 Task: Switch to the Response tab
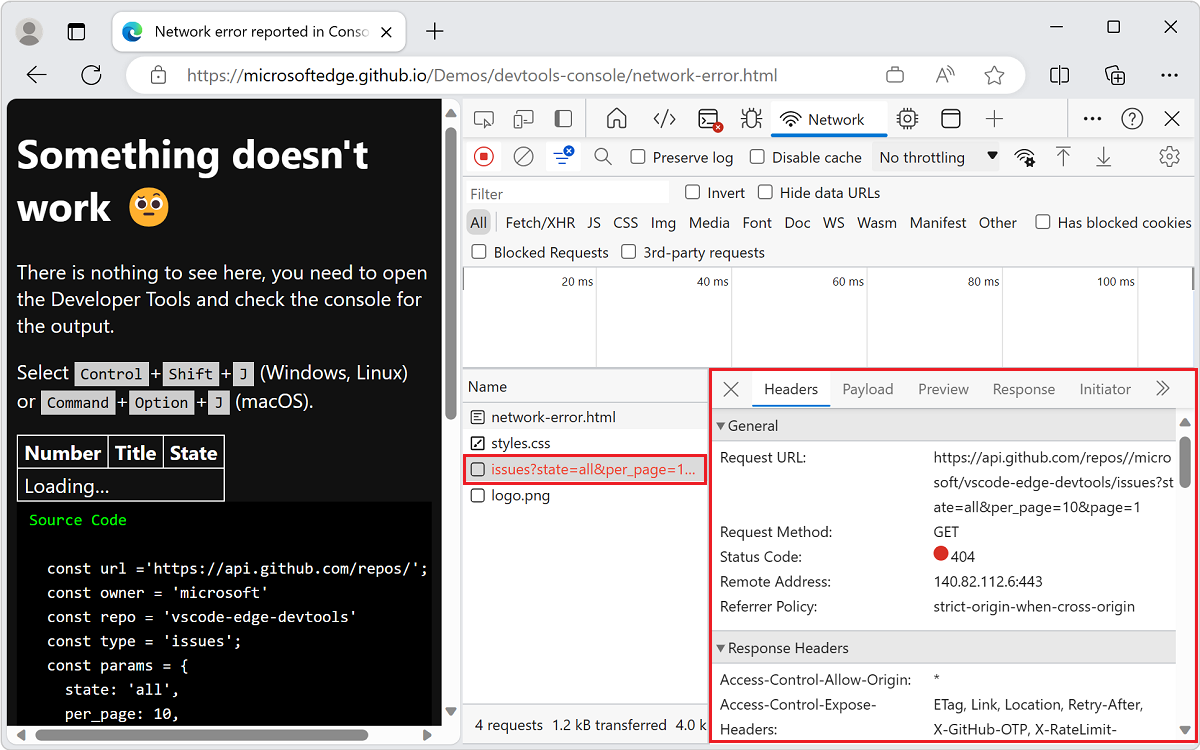coord(1023,389)
